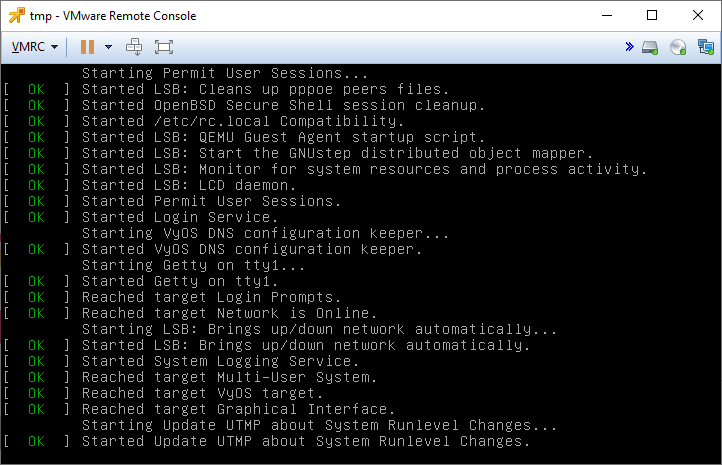
Task: Click the VMware icon in title bar
Action: click(x=17, y=15)
